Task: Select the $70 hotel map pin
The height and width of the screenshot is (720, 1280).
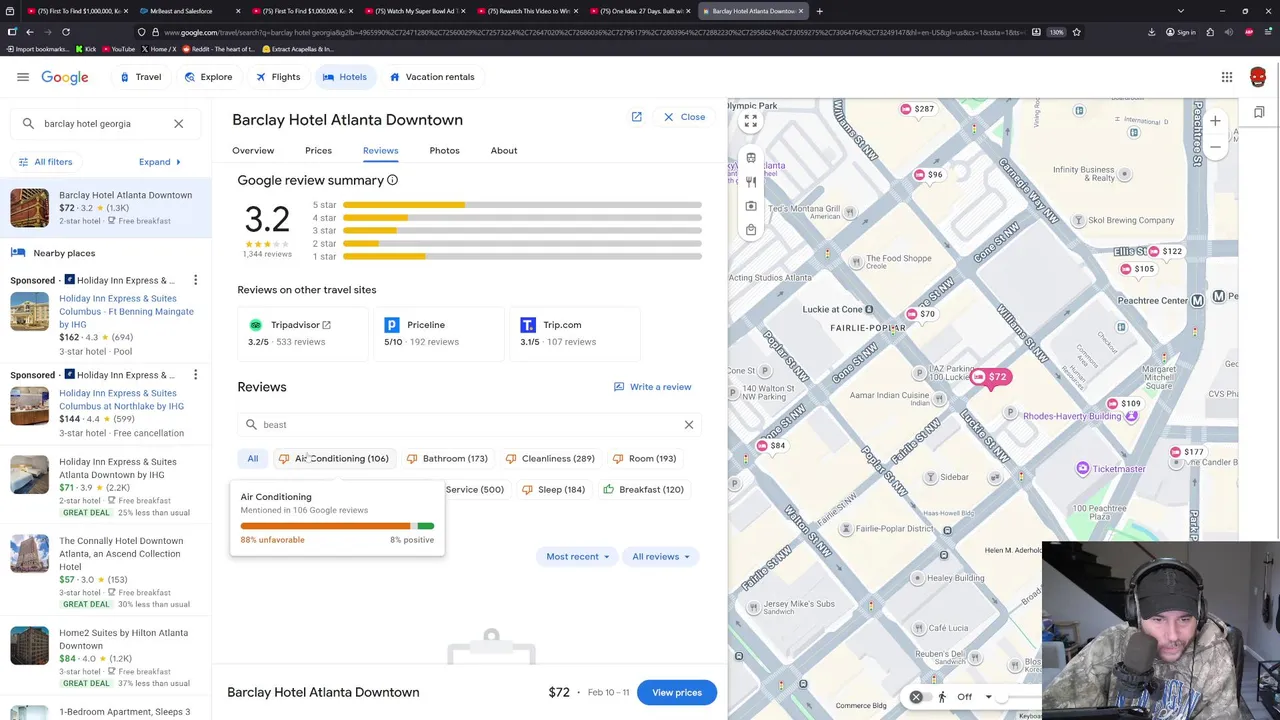Action: click(920, 314)
